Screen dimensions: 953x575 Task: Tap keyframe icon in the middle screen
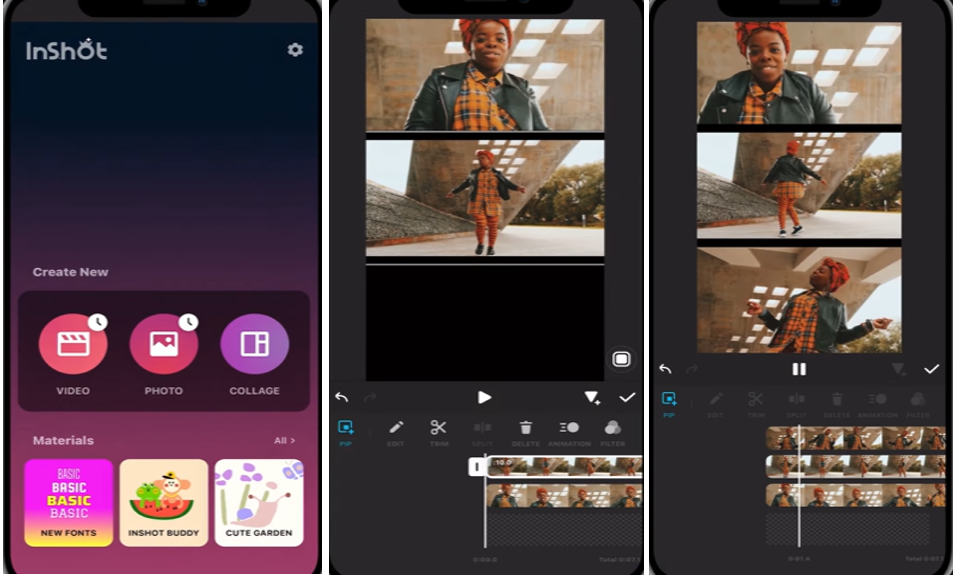pos(592,398)
